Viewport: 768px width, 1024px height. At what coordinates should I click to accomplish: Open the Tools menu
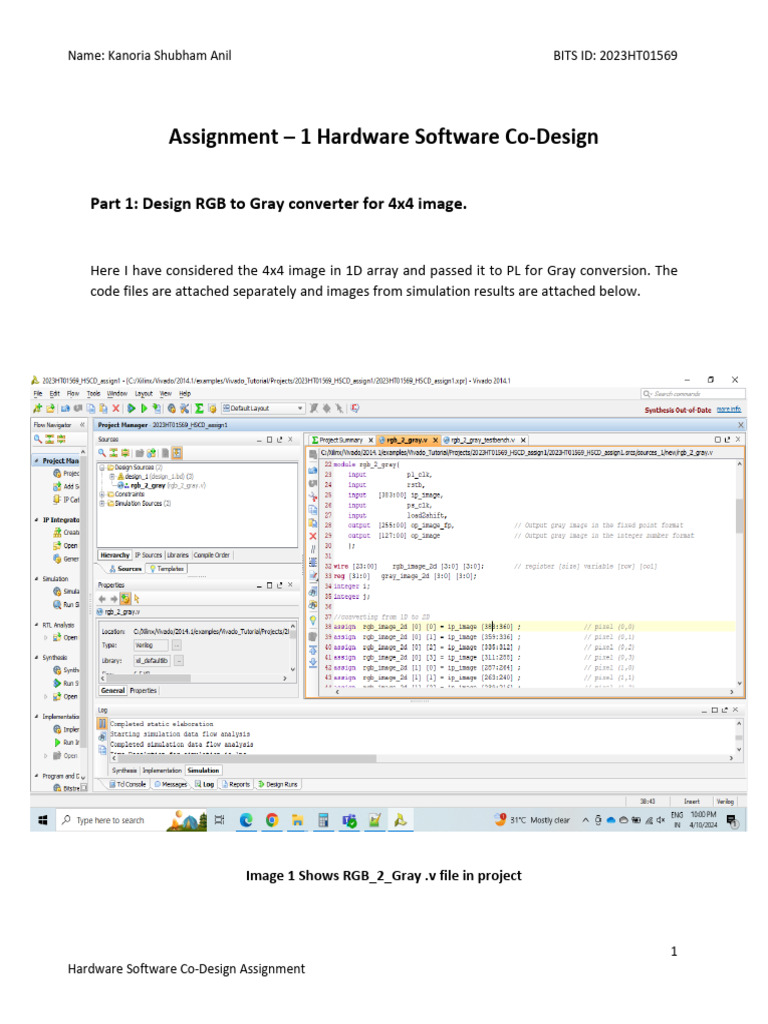pos(91,394)
